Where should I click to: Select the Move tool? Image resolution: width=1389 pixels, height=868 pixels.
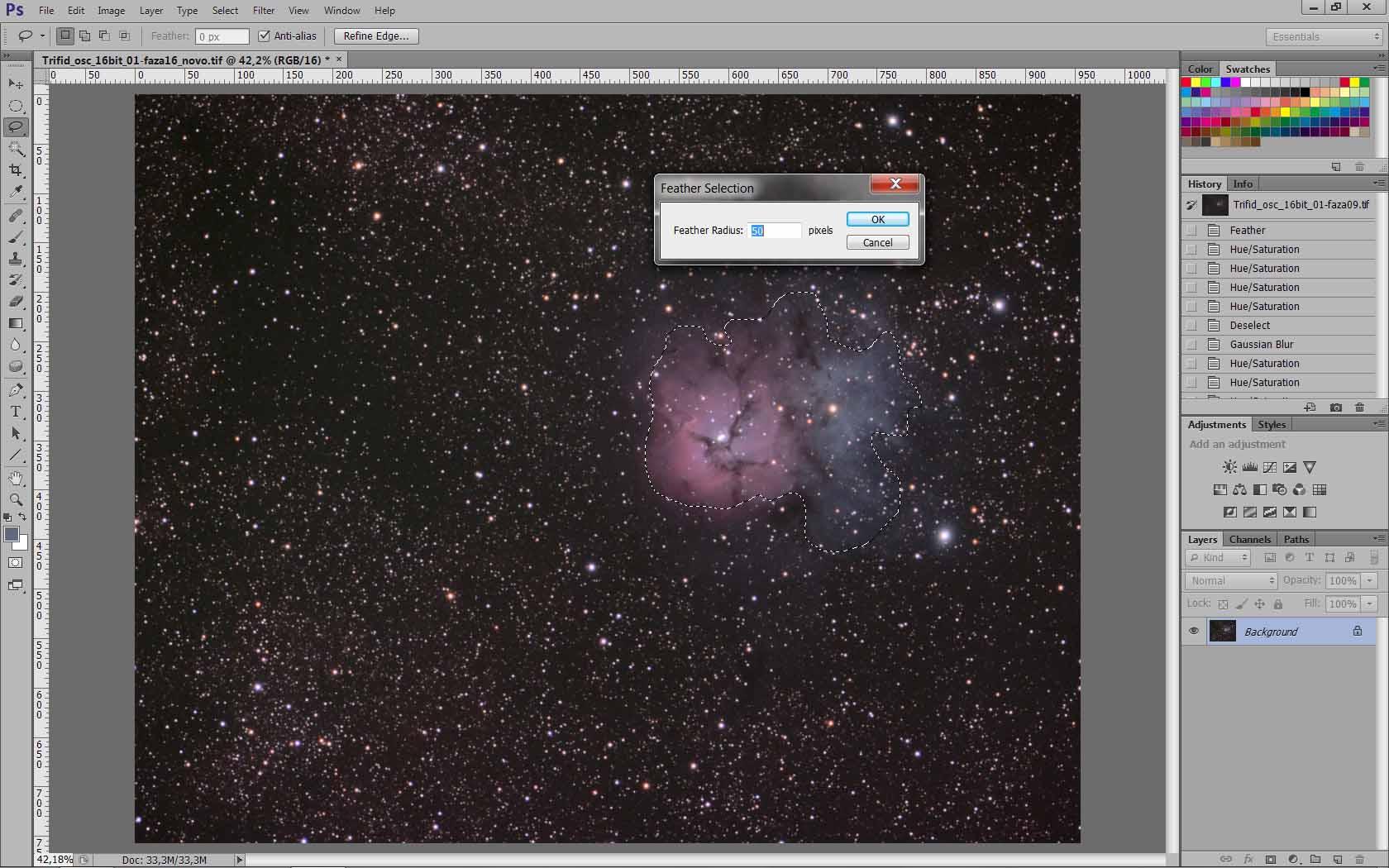click(x=16, y=83)
